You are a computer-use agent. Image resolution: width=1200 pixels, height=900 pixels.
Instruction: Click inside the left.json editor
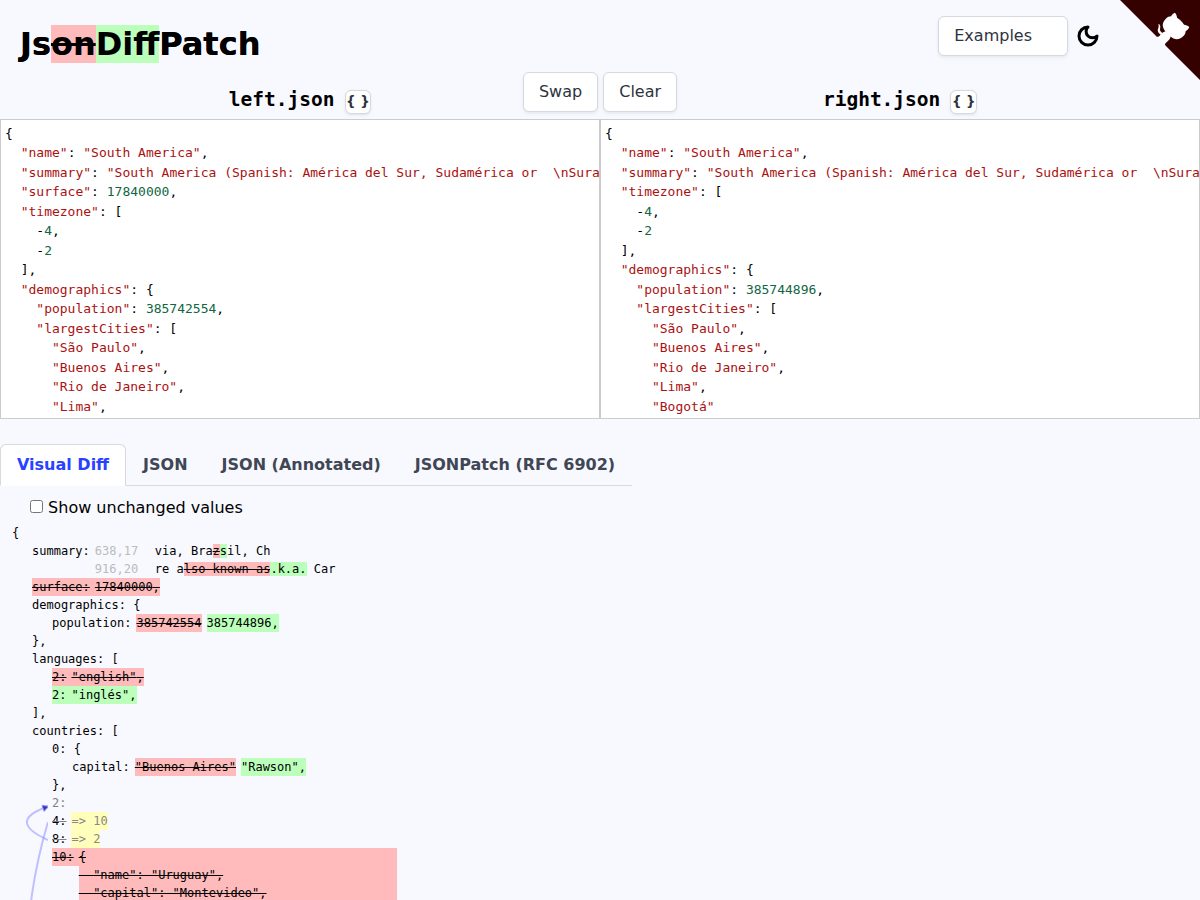[x=300, y=269]
